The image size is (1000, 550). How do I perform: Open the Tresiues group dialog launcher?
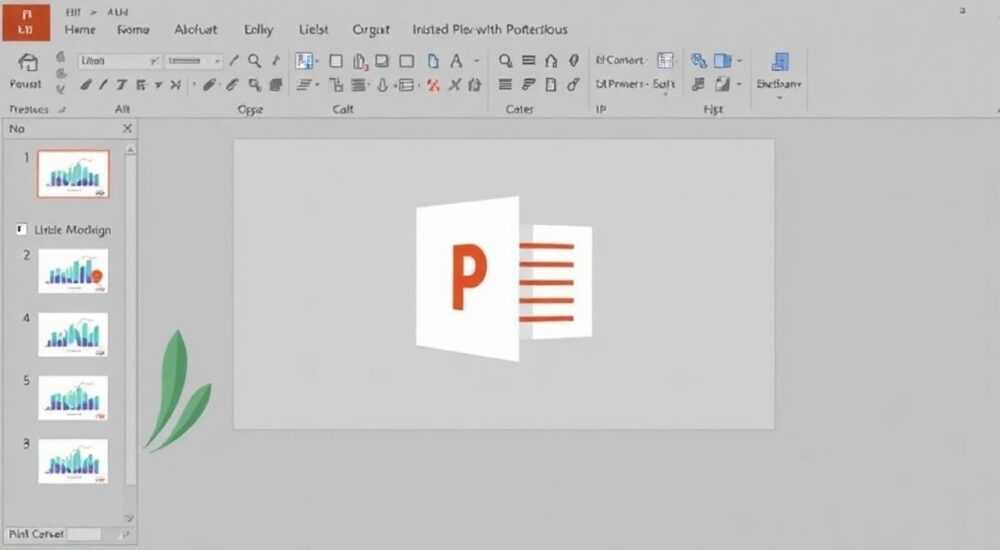[x=62, y=110]
